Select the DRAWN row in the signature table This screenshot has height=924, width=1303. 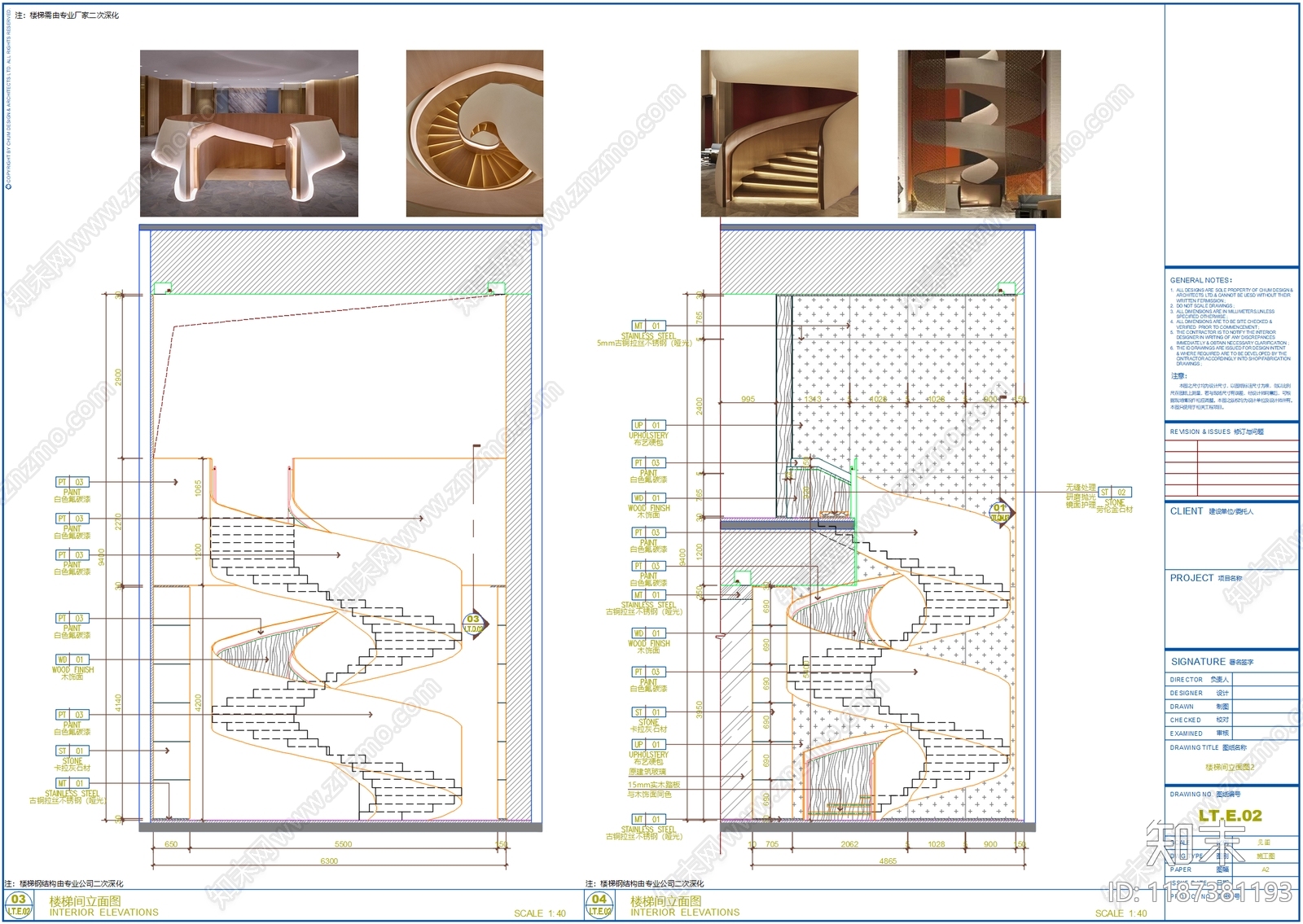click(1232, 707)
